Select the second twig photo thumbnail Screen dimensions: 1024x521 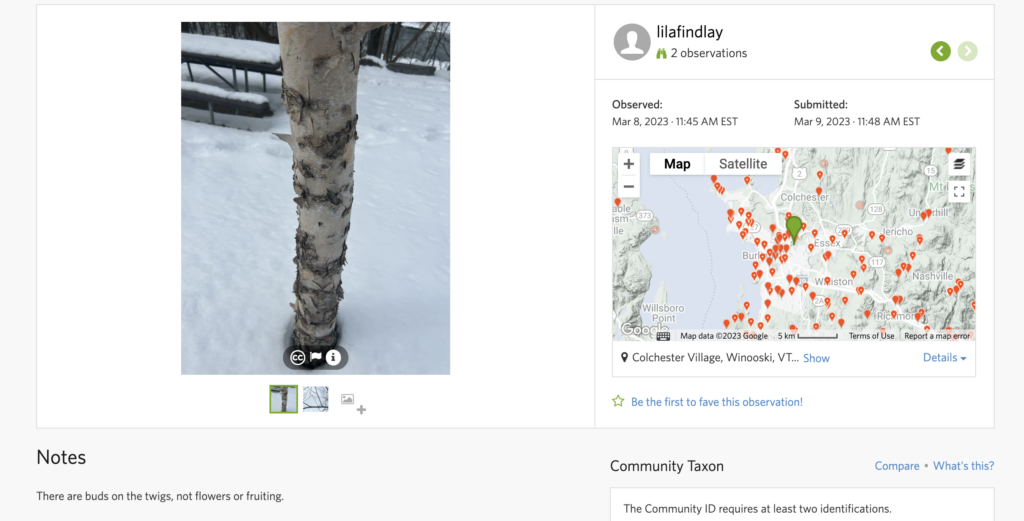[x=315, y=399]
